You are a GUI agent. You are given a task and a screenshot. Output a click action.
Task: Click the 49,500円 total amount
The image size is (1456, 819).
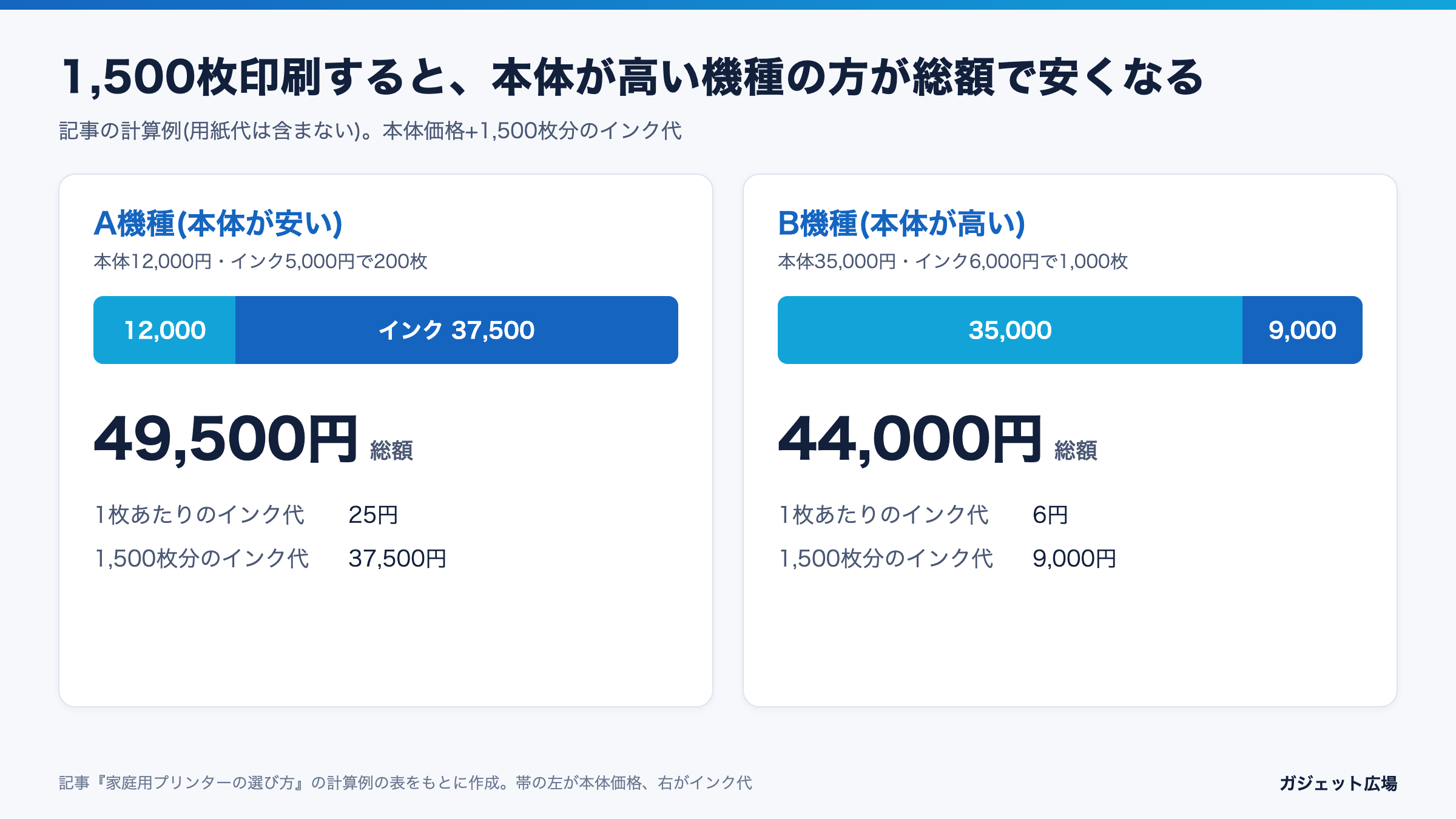click(226, 439)
